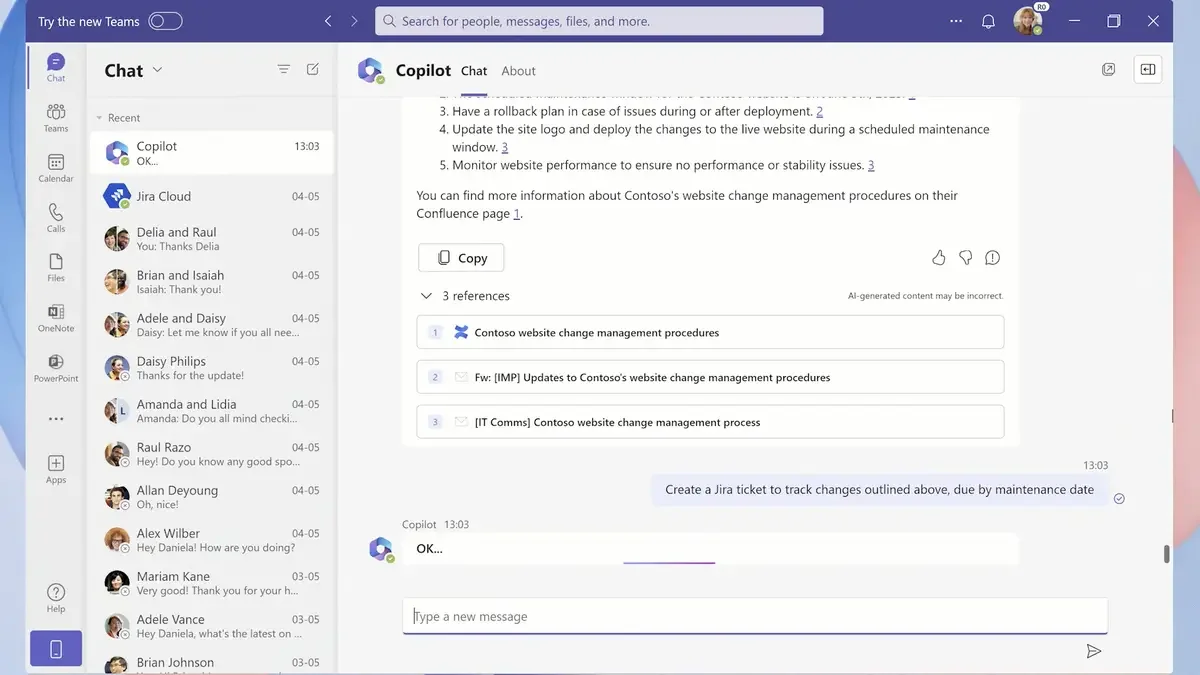Click the AI-generated content may be incorrect note
The width and height of the screenshot is (1200, 675).
pos(925,296)
